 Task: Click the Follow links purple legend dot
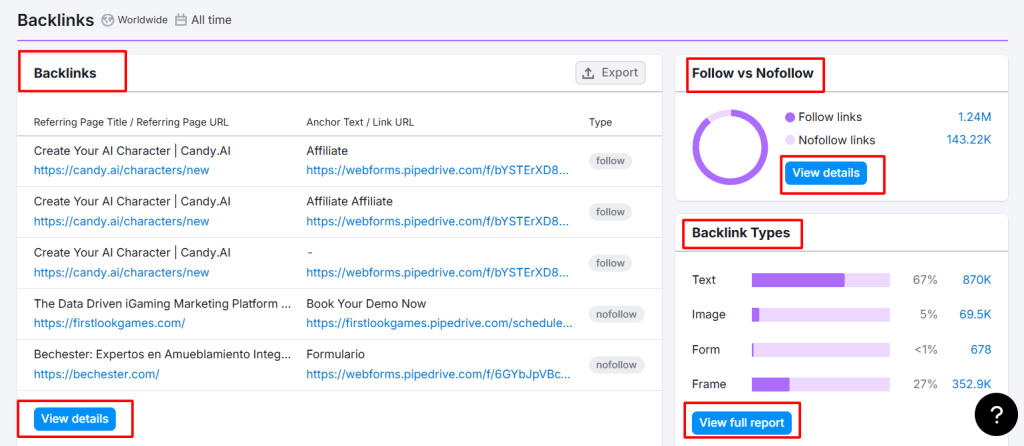pos(790,118)
